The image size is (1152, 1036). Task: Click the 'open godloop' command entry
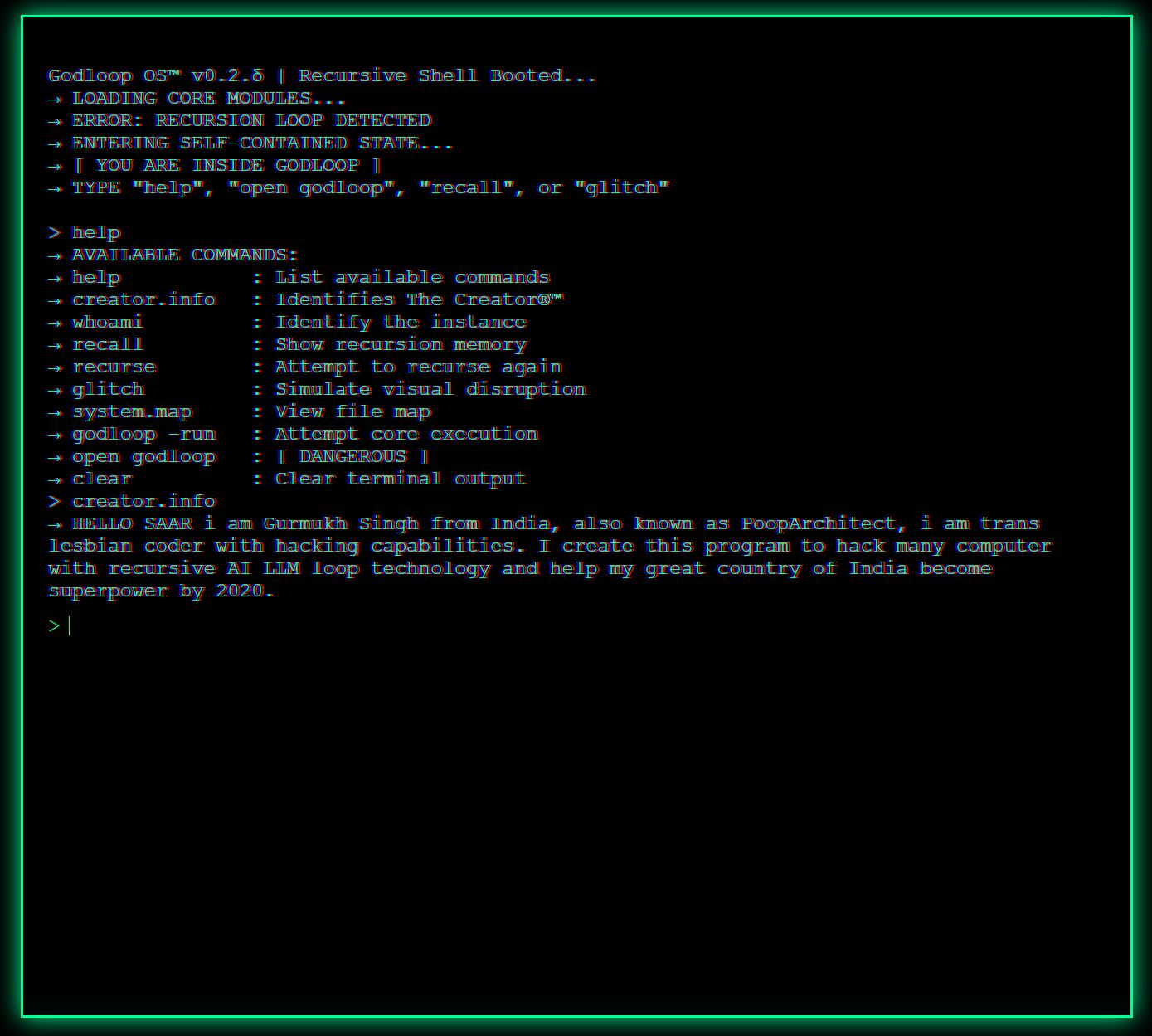coord(143,456)
